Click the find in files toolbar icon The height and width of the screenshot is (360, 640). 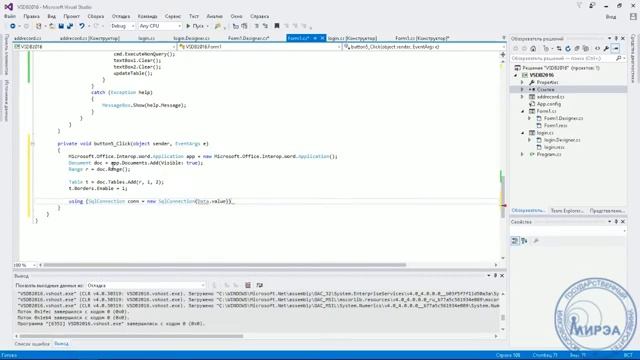tap(218, 26)
